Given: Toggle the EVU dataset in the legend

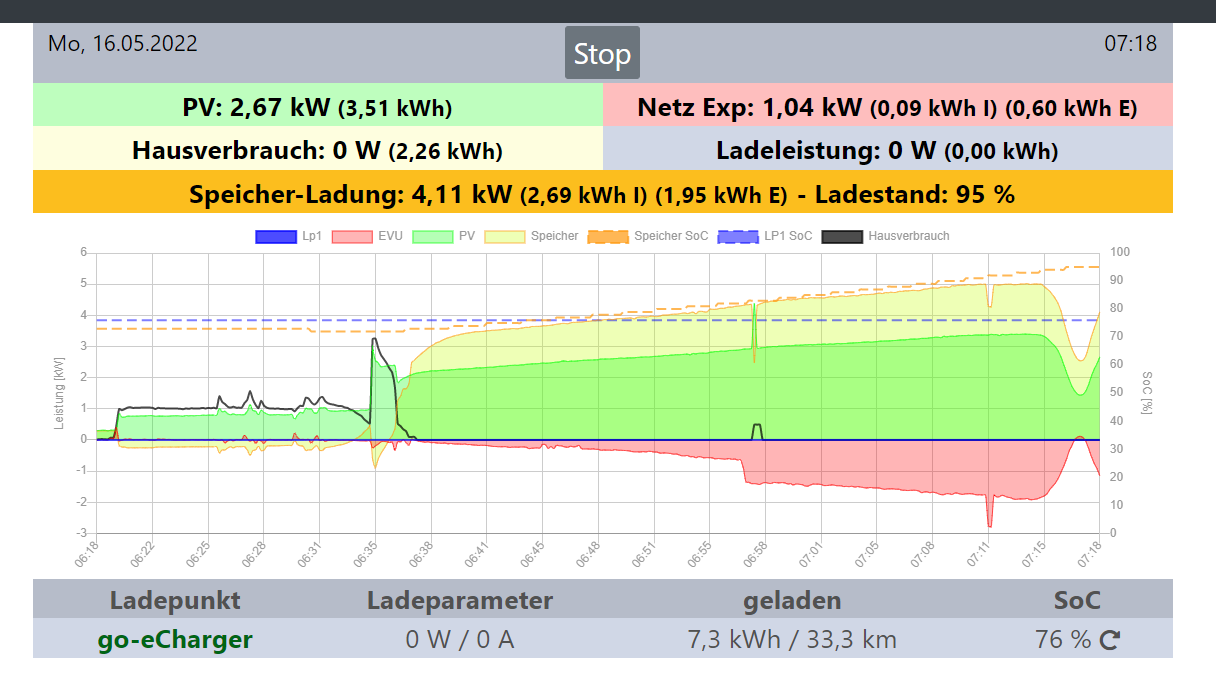Looking at the screenshot, I should [366, 236].
